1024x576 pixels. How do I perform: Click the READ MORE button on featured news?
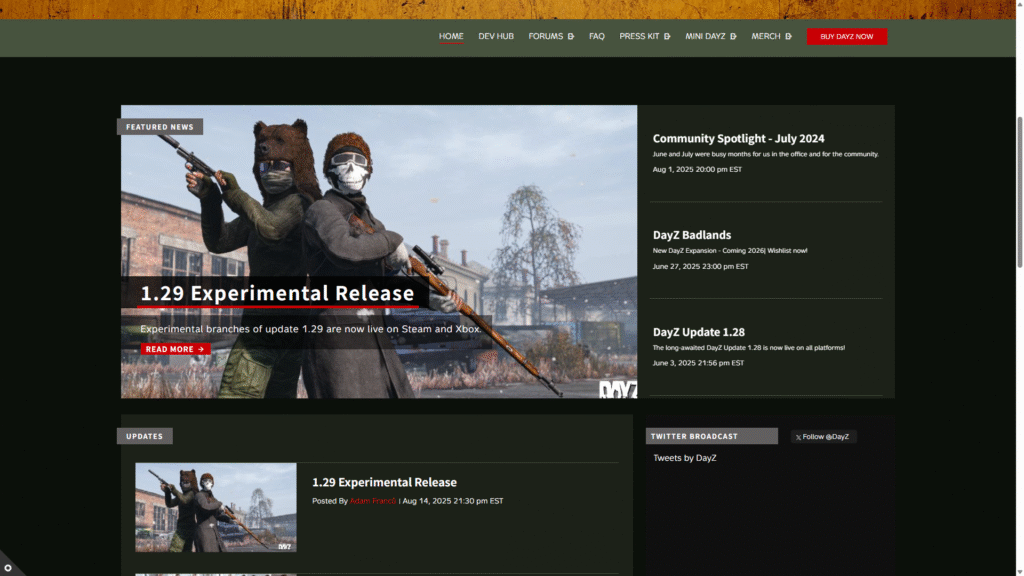[175, 349]
